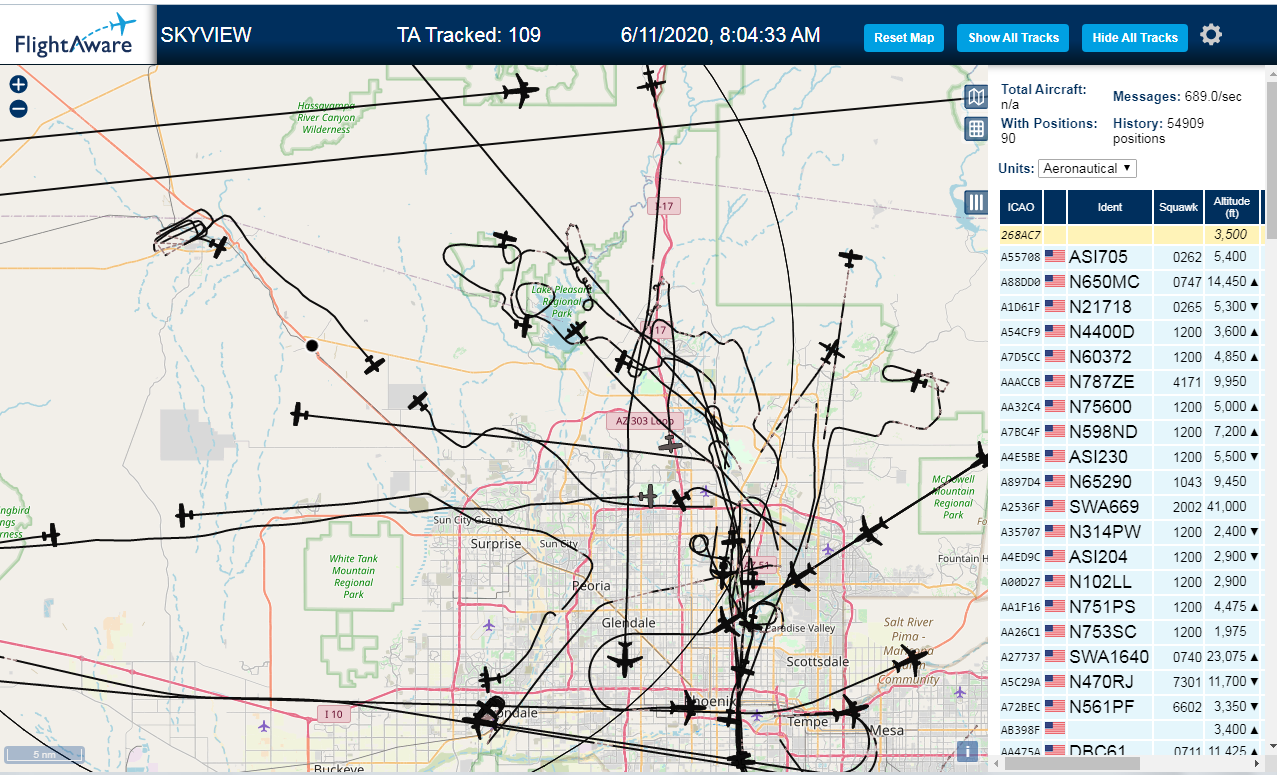The width and height of the screenshot is (1277, 775).
Task: Sort table by ICAO column header
Action: pyautogui.click(x=1021, y=207)
